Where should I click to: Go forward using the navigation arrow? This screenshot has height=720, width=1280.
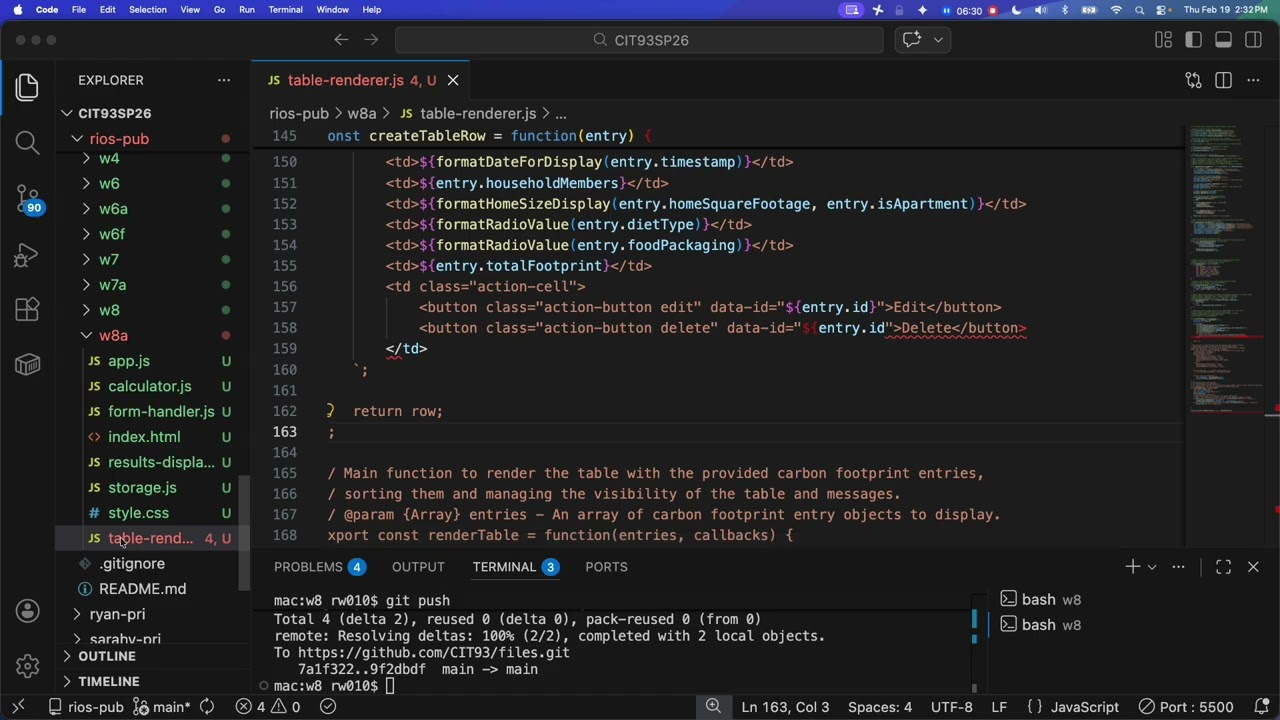coord(371,40)
